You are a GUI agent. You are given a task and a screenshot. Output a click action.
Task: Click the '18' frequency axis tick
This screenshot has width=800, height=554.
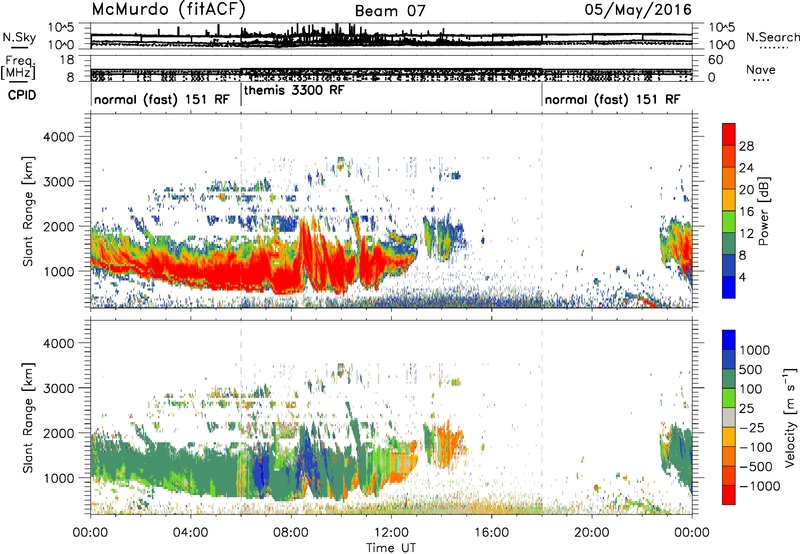tap(67, 60)
